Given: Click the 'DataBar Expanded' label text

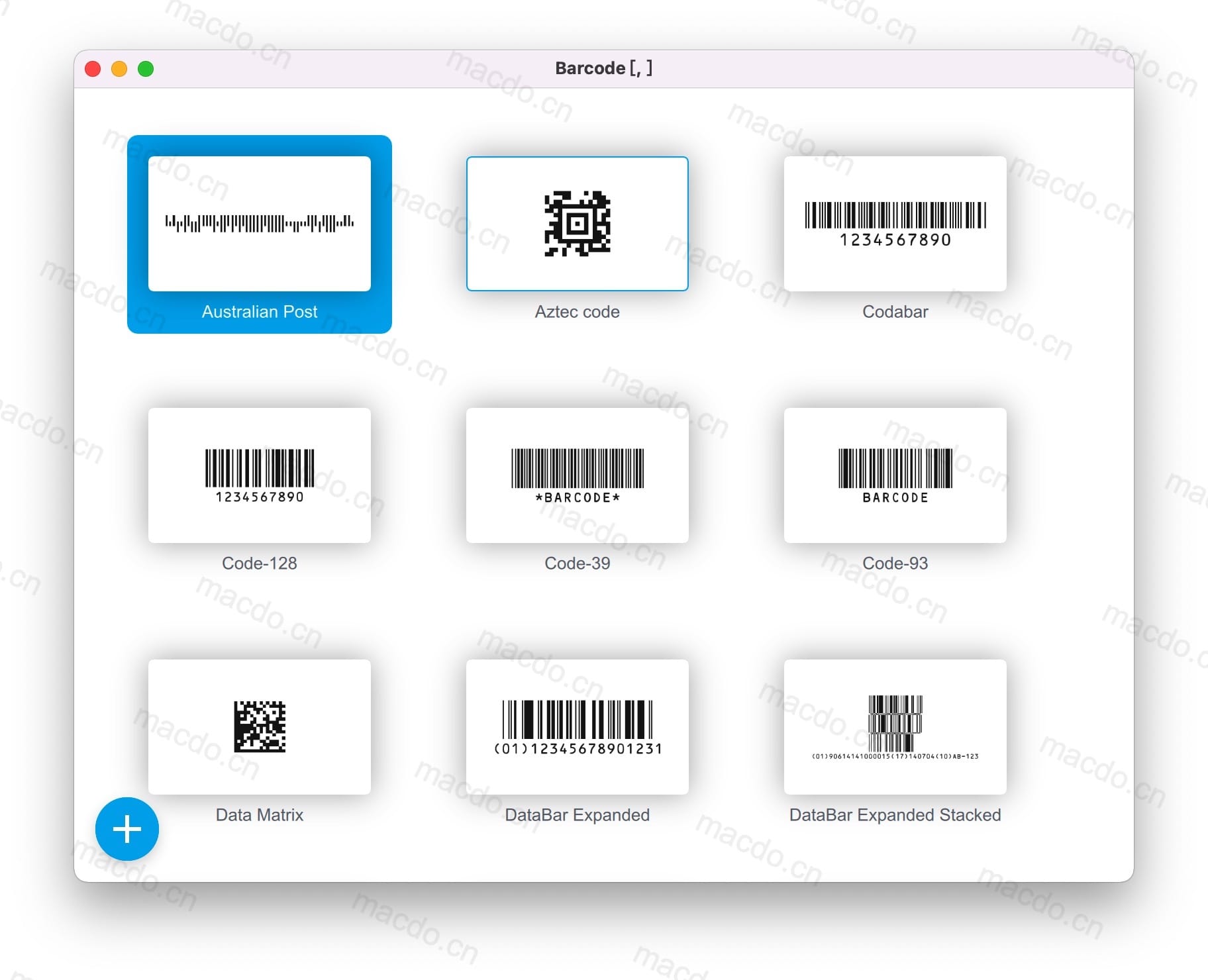Looking at the screenshot, I should pyautogui.click(x=578, y=815).
